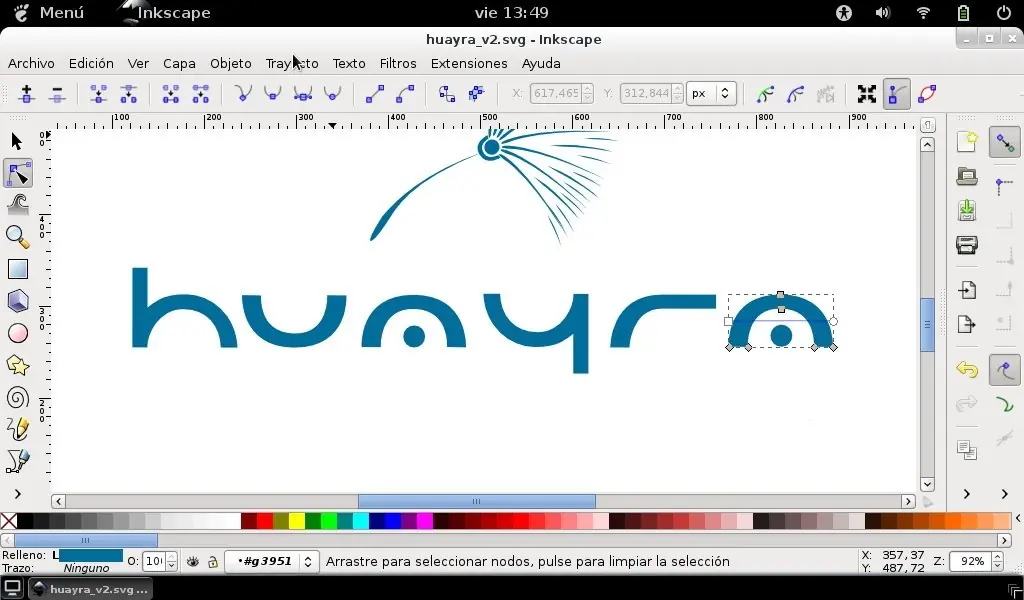Click the delete segment between nodes icon
This screenshot has width=1024, height=600.
pos(200,94)
